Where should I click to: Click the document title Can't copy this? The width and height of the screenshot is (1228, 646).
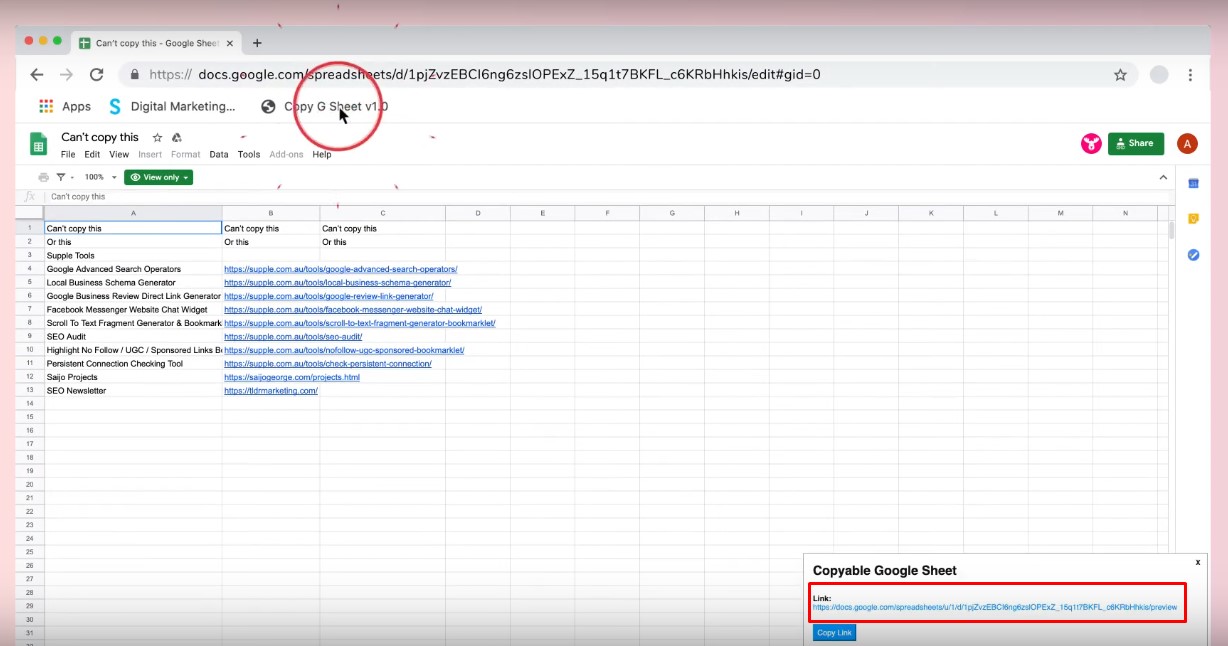100,137
